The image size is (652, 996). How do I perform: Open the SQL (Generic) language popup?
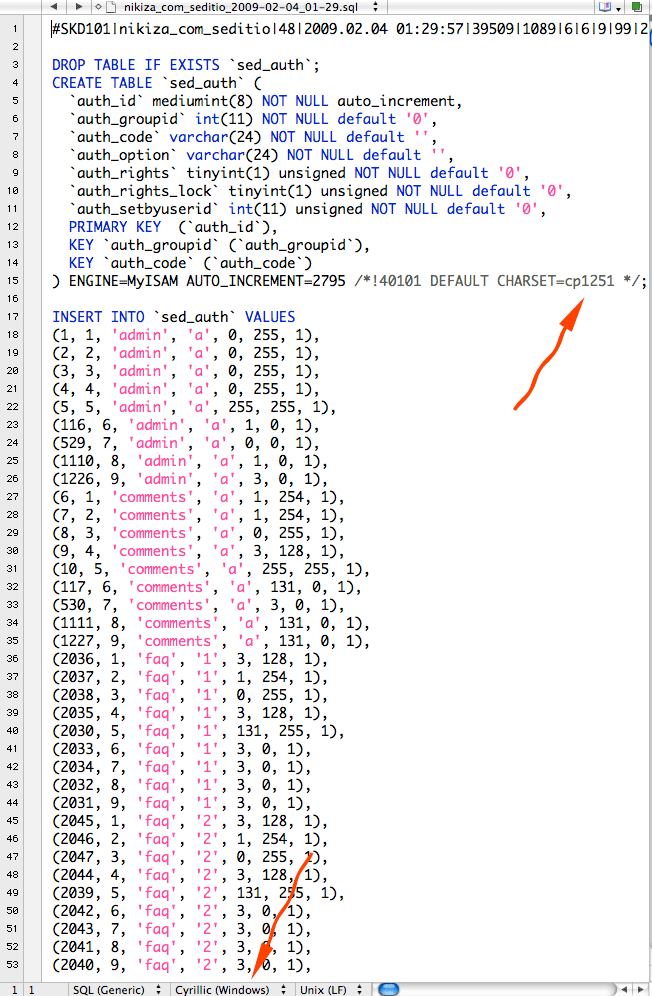(x=116, y=989)
